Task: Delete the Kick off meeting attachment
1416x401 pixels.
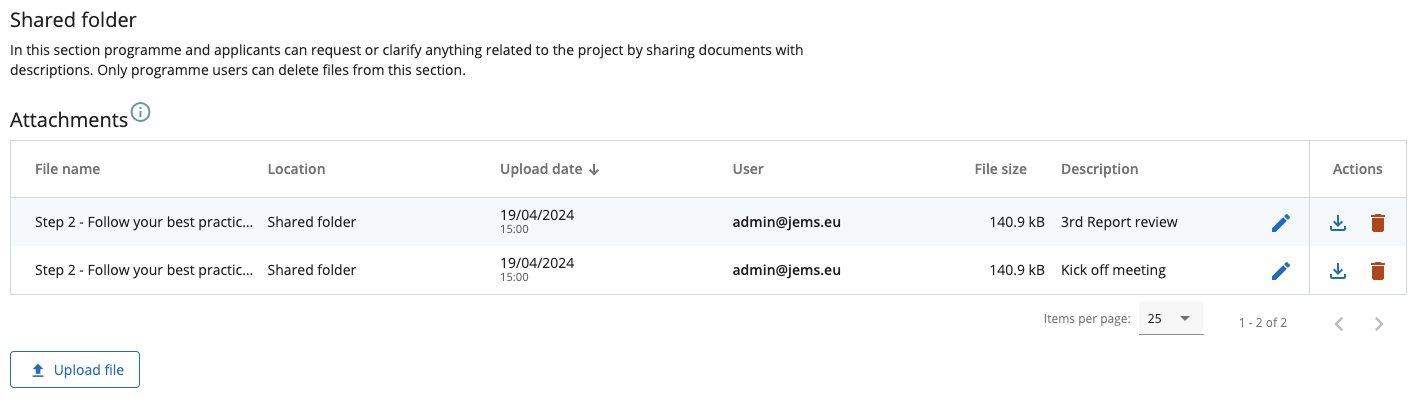Action: pos(1378,271)
